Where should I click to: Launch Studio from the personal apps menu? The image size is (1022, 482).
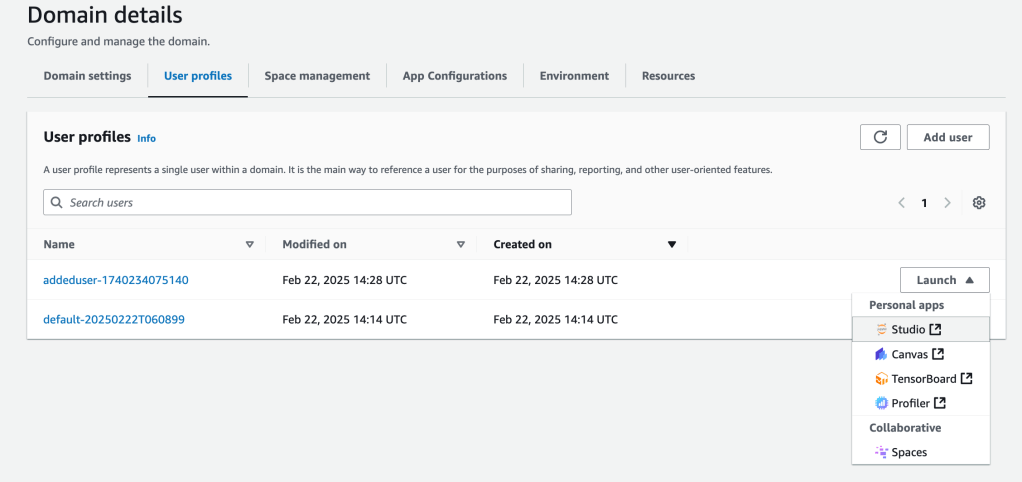(x=908, y=329)
